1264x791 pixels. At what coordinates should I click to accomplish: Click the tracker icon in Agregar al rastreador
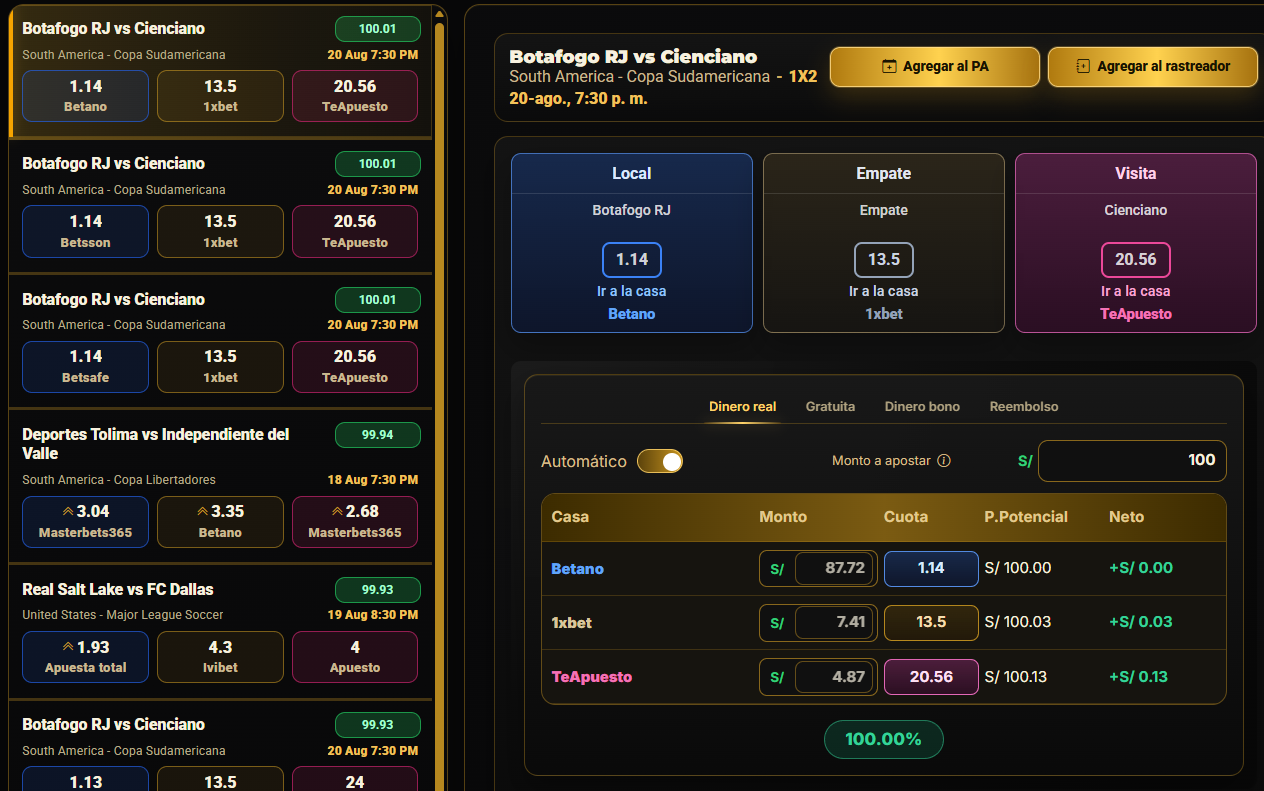pos(1083,67)
